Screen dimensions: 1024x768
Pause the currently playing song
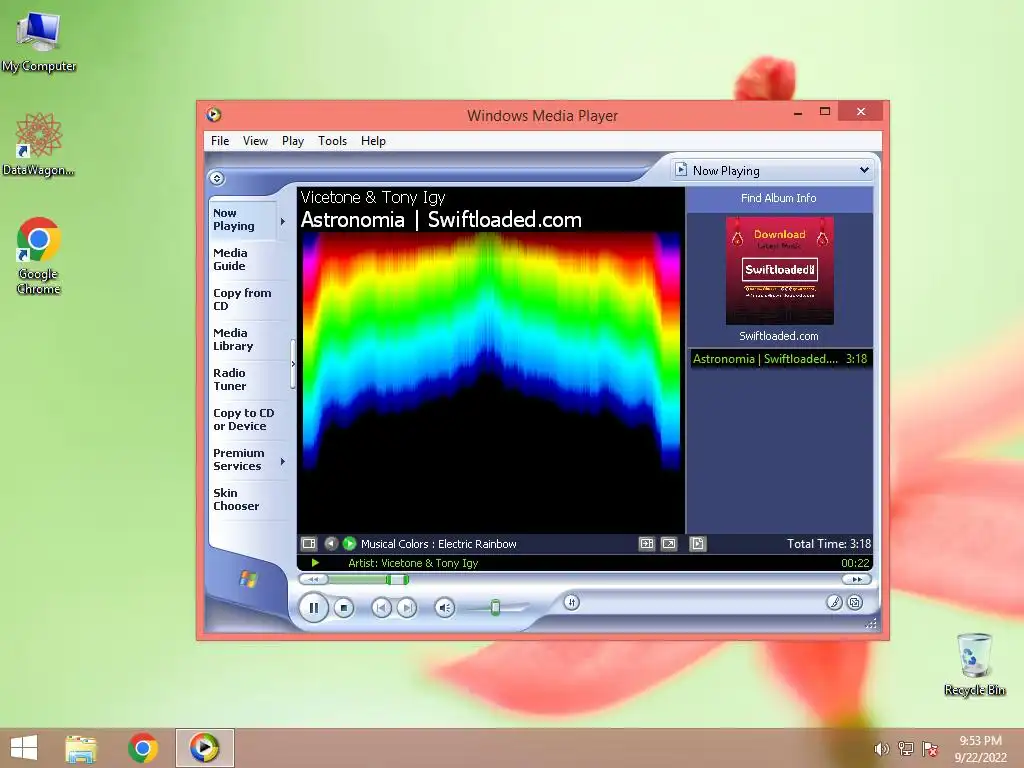313,608
